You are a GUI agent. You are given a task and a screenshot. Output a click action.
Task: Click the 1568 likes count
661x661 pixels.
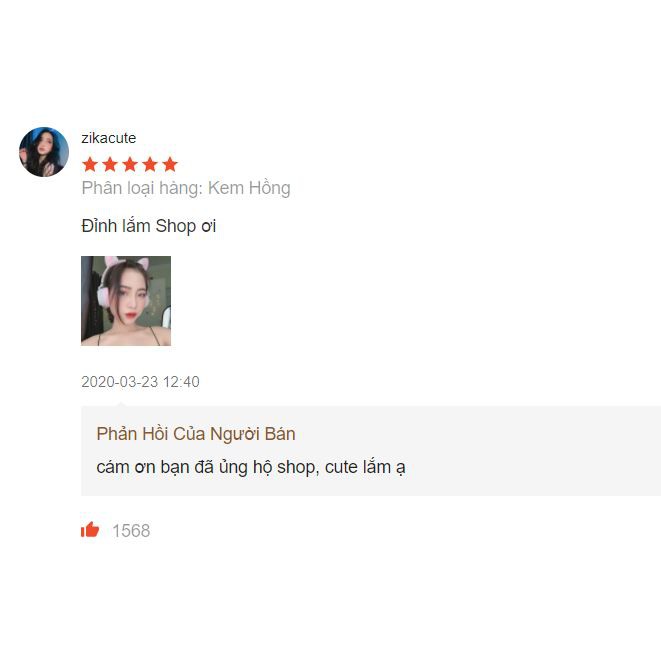click(131, 531)
